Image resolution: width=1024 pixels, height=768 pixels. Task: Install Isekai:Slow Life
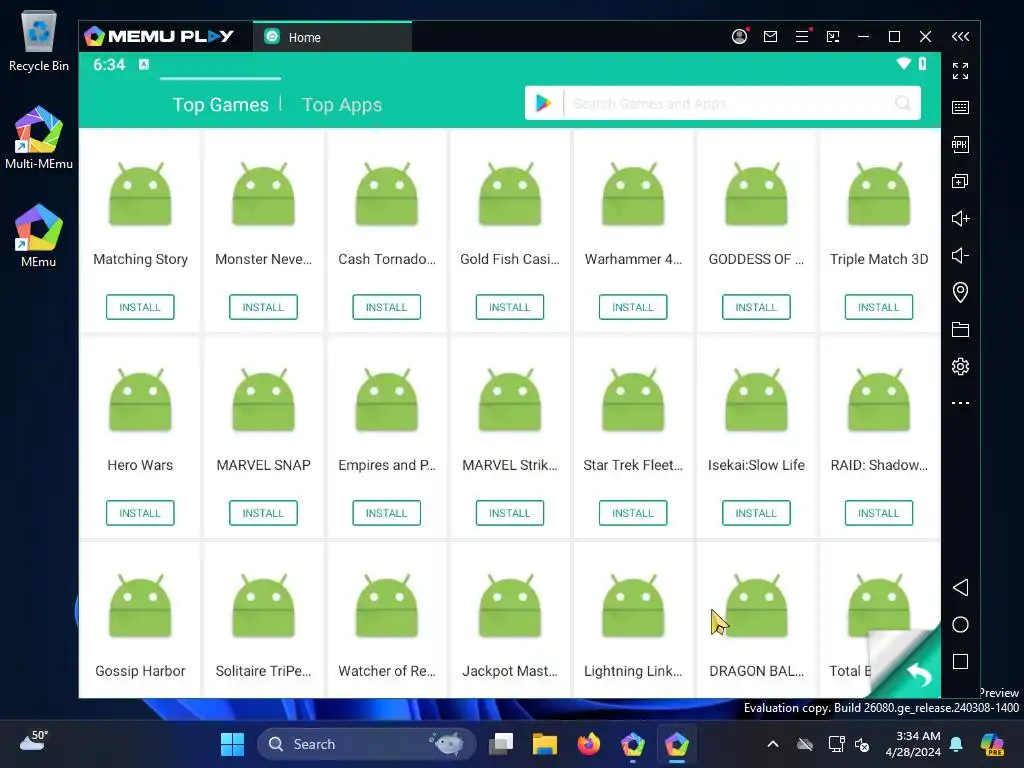(756, 513)
